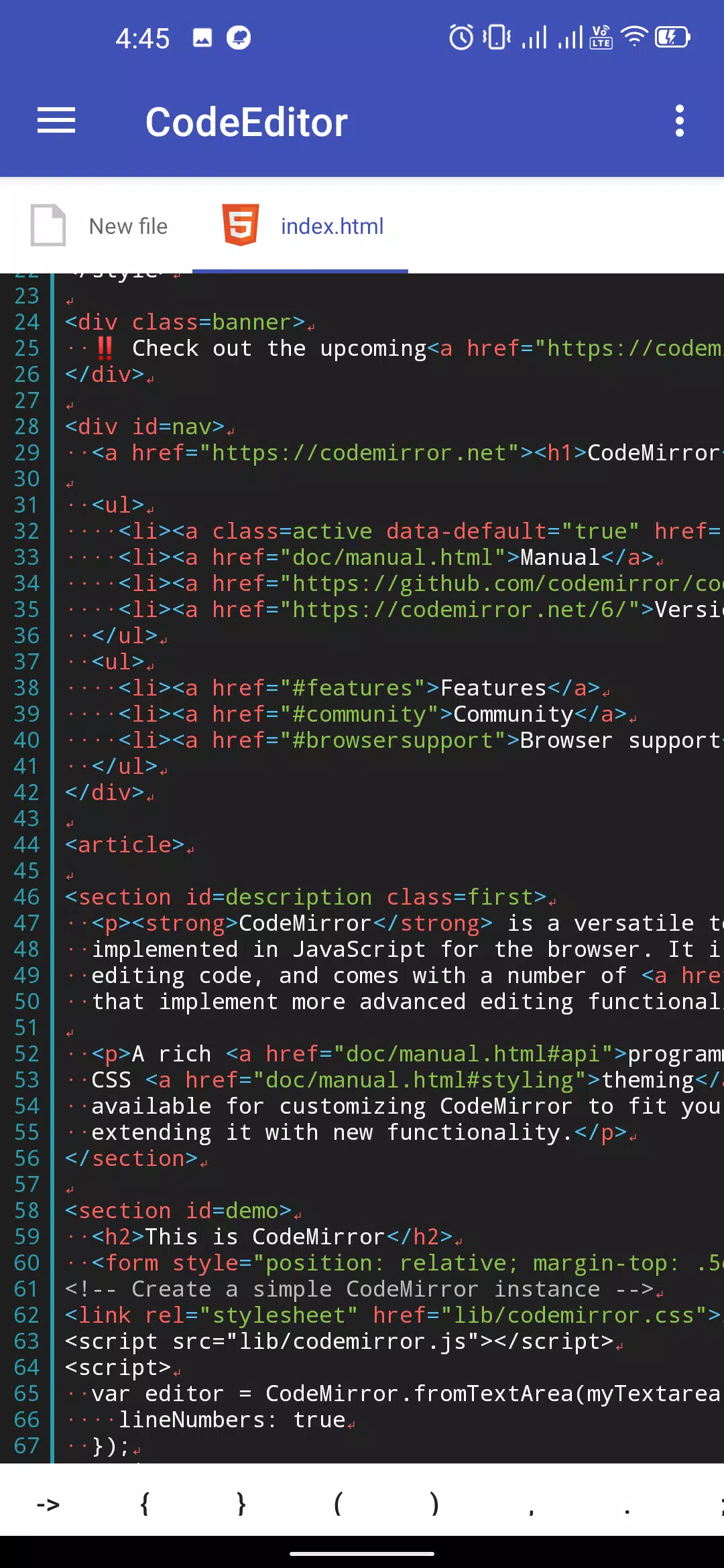Insert a closing parenthesis
The width and height of the screenshot is (724, 1568).
[x=434, y=1504]
